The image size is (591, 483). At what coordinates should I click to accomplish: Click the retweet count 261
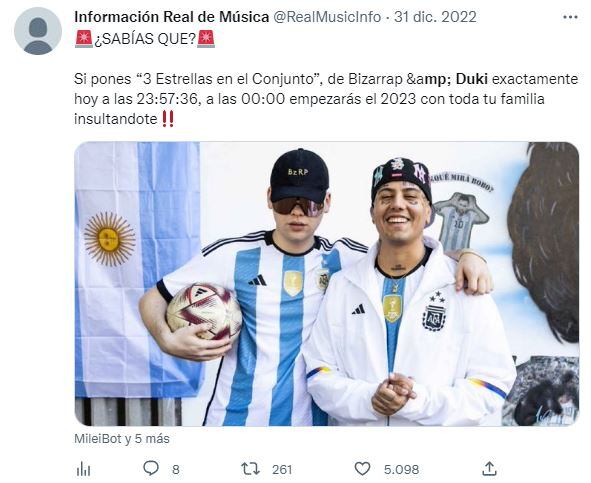pyautogui.click(x=282, y=470)
